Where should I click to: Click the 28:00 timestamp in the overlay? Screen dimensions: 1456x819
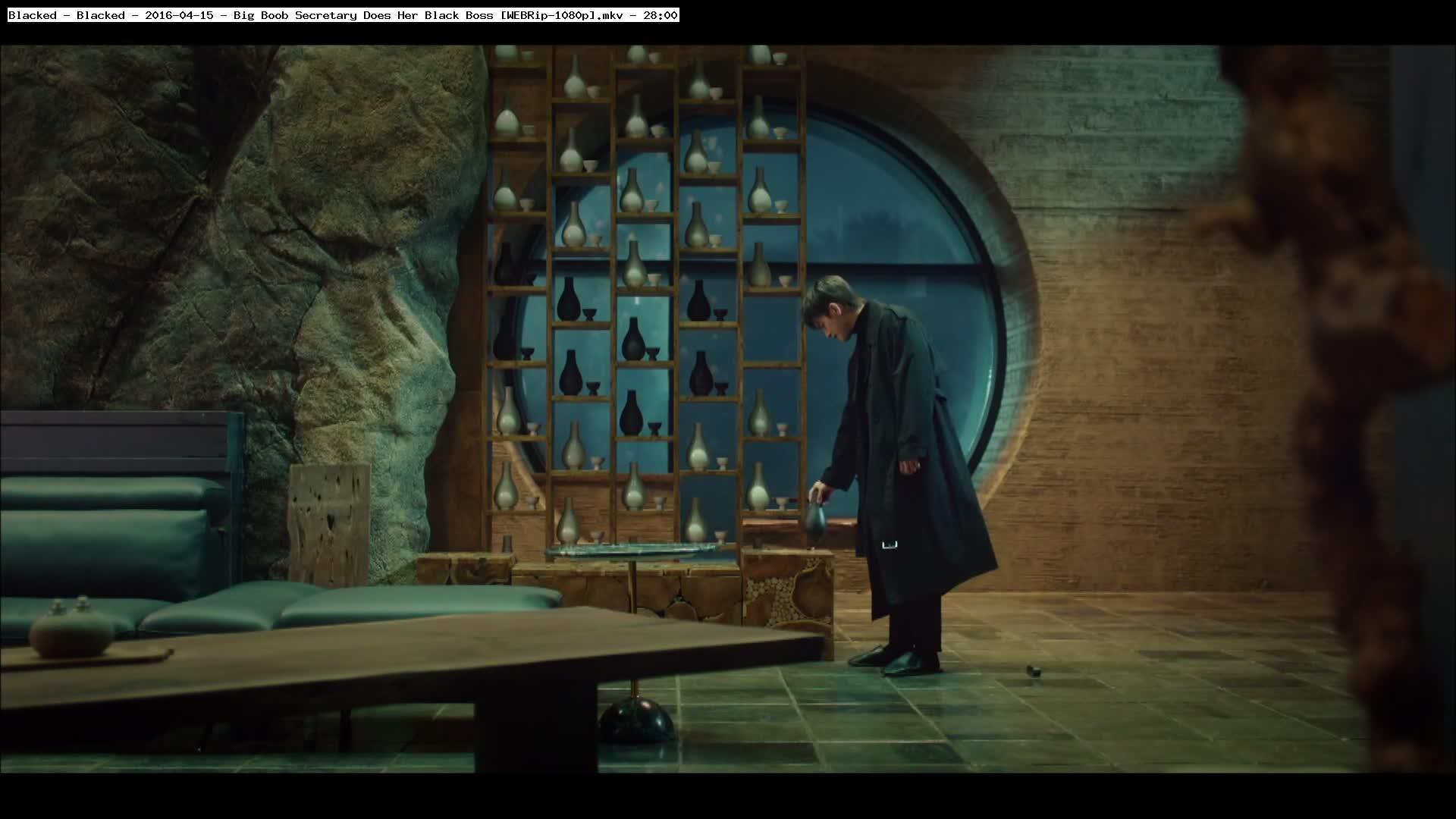click(x=660, y=15)
